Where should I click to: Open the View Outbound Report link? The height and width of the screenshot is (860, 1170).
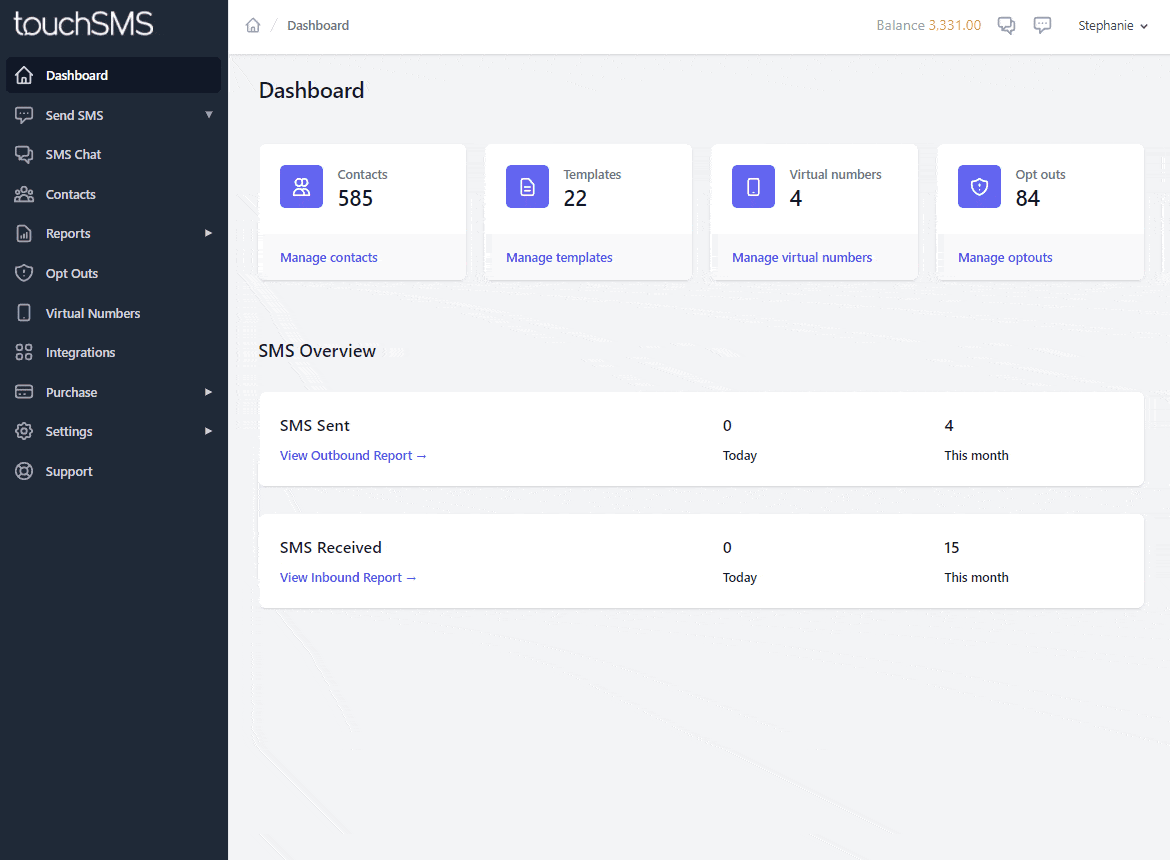point(353,455)
